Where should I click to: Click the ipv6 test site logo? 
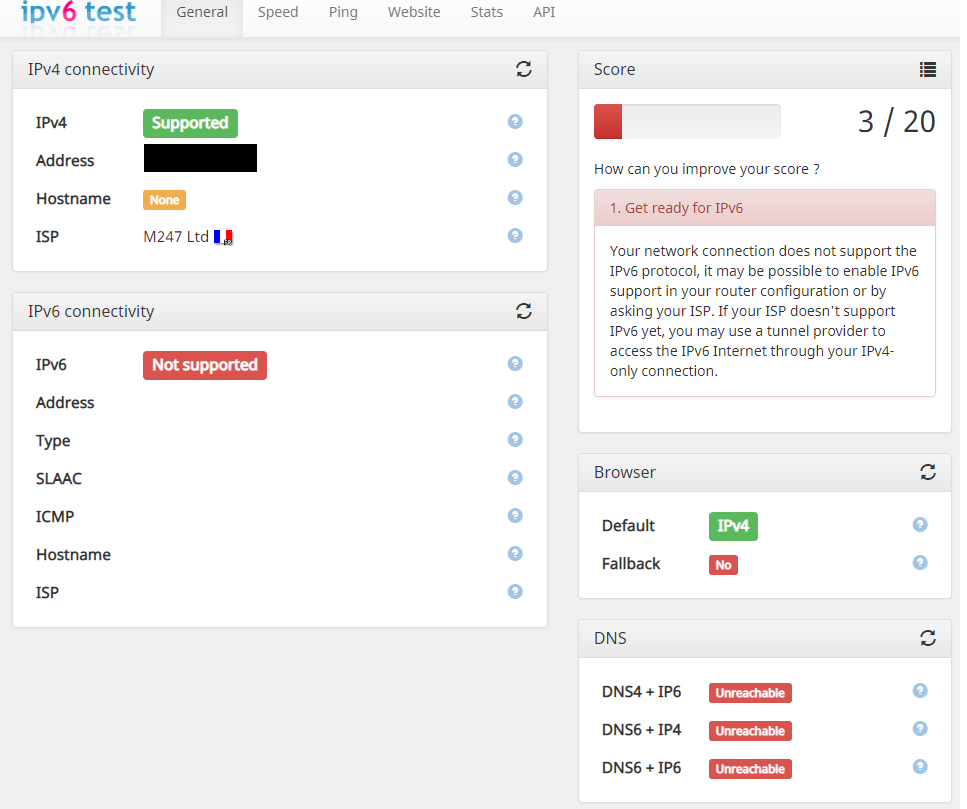tap(79, 13)
